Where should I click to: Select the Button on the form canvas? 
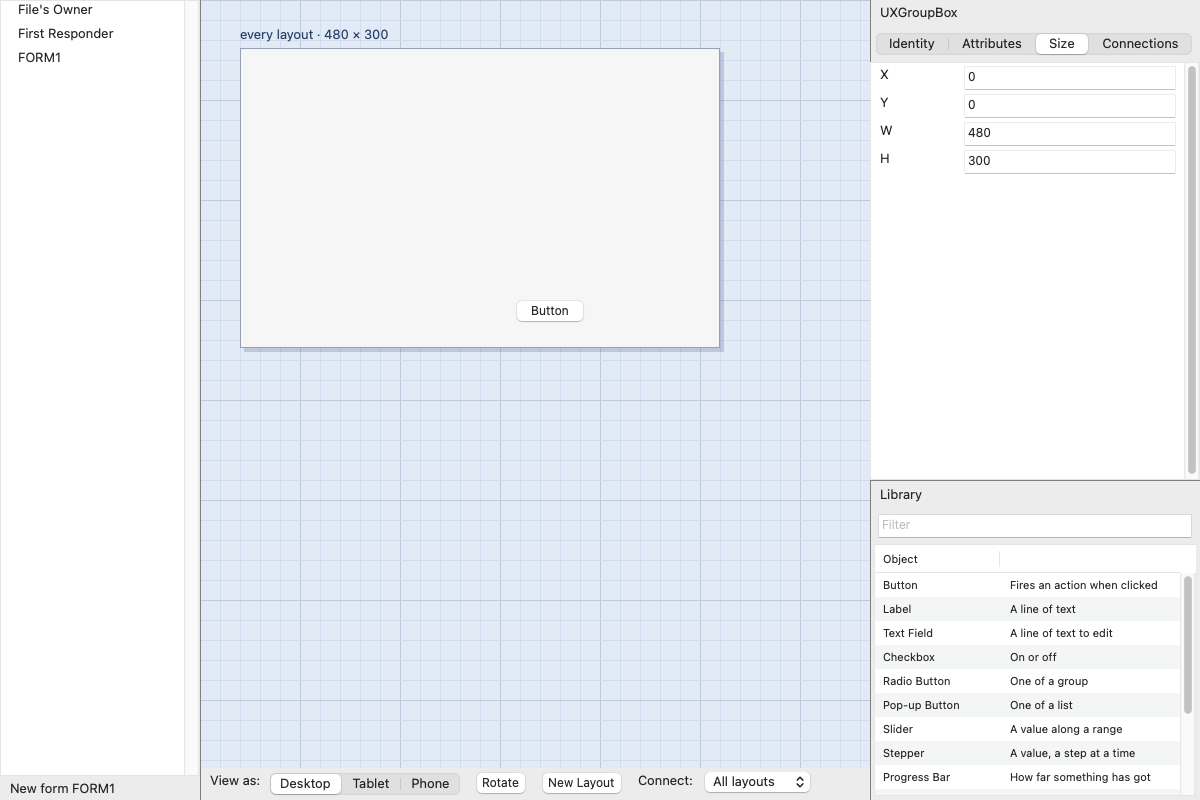(550, 311)
